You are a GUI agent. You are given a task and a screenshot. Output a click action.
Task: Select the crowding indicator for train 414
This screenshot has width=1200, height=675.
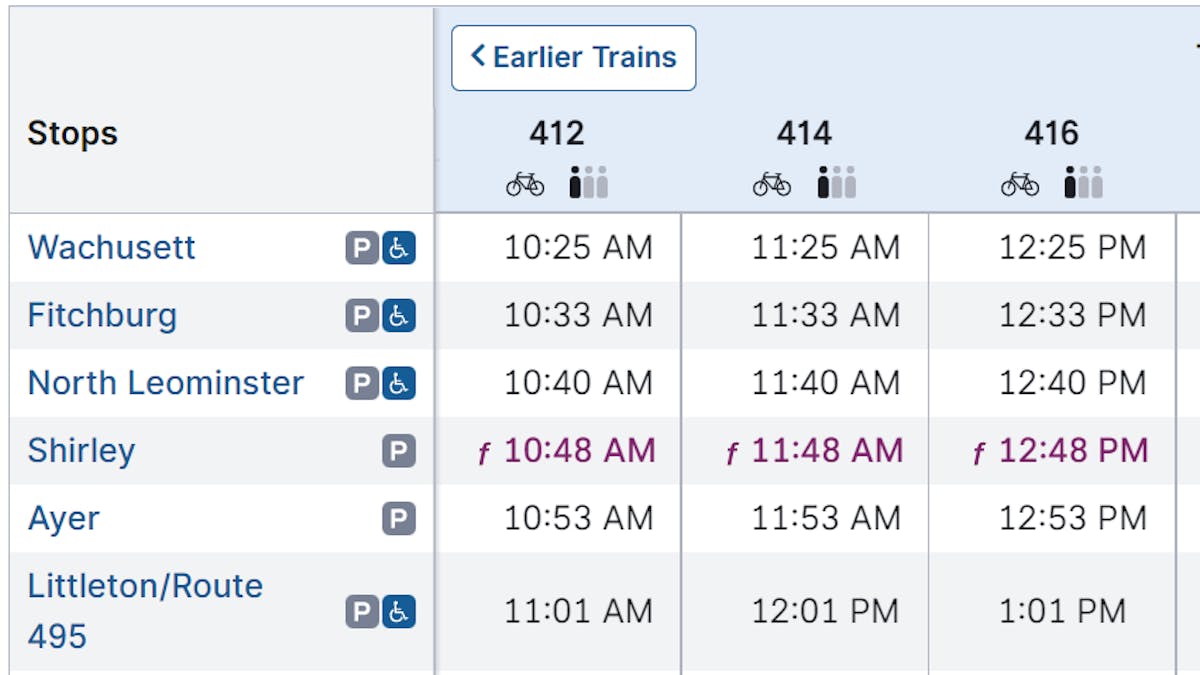833,182
